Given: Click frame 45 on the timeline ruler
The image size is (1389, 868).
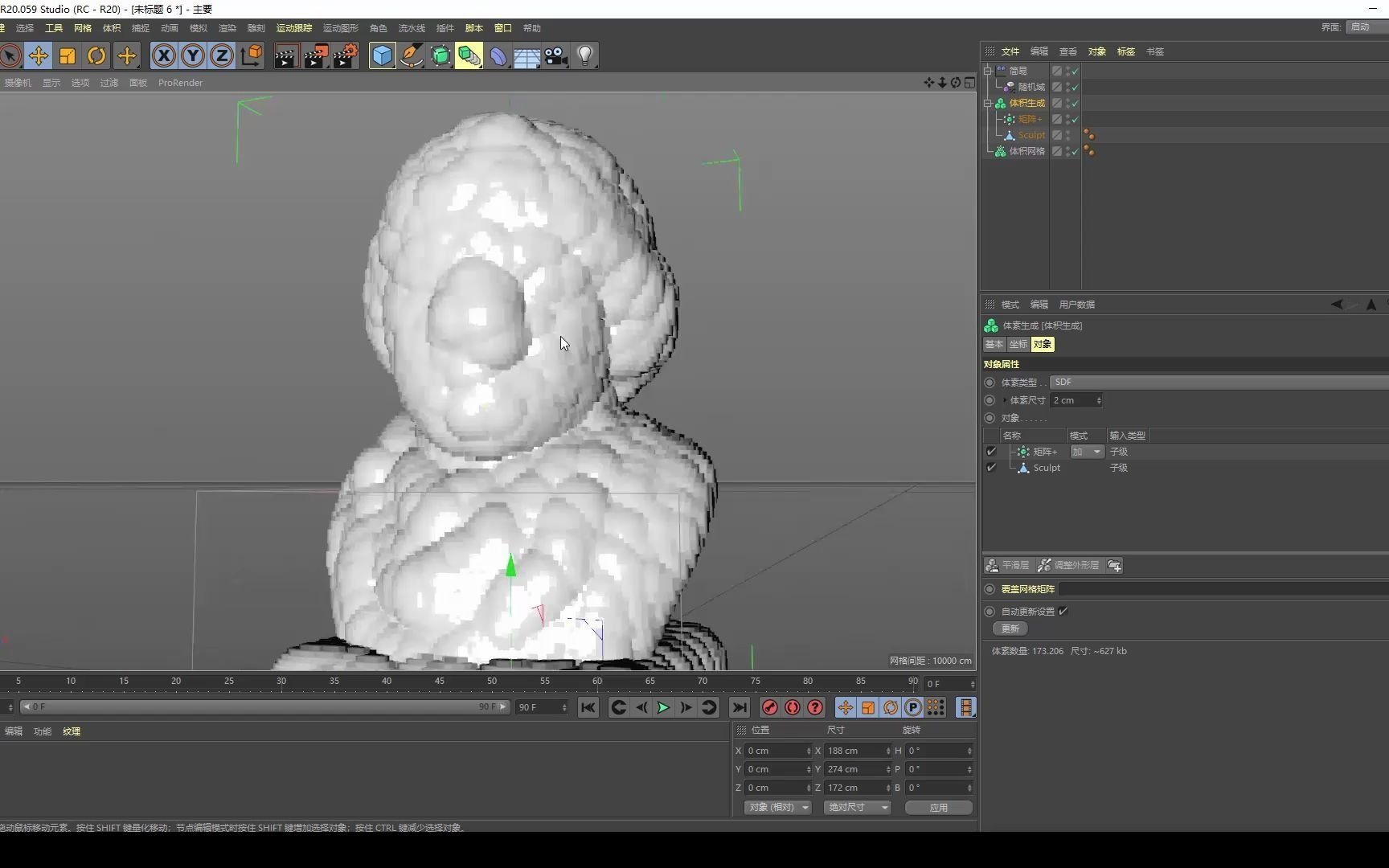Looking at the screenshot, I should tap(440, 681).
